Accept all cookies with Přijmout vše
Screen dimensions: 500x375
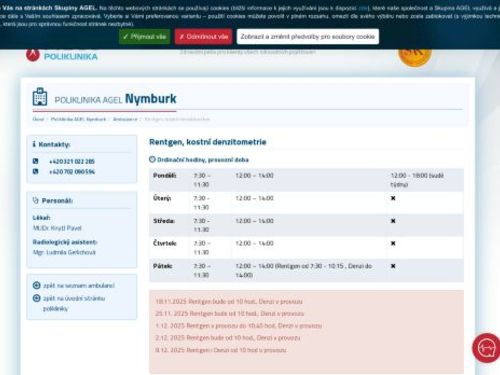click(x=144, y=37)
